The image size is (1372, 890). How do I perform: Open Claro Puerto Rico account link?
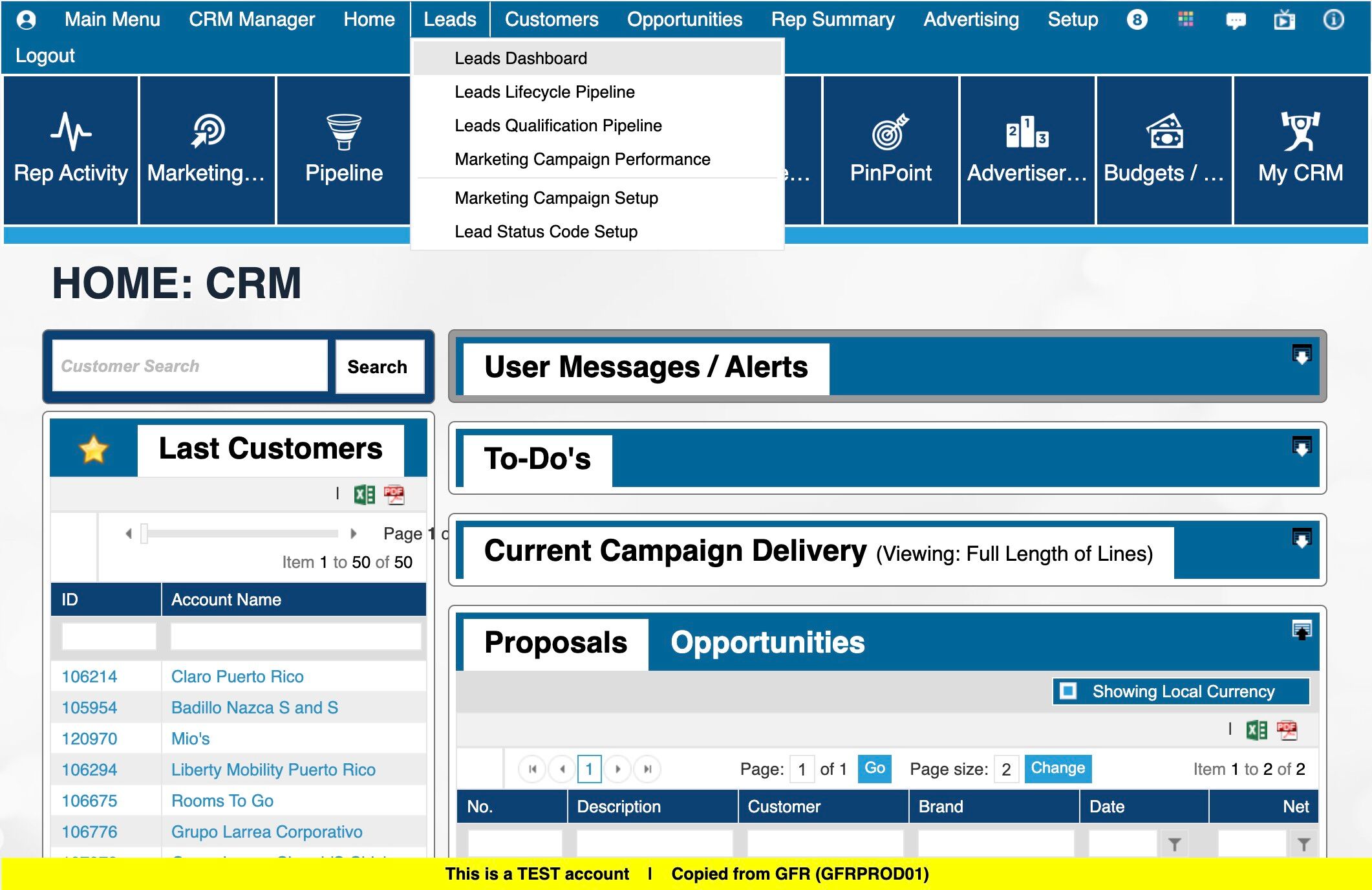click(237, 677)
